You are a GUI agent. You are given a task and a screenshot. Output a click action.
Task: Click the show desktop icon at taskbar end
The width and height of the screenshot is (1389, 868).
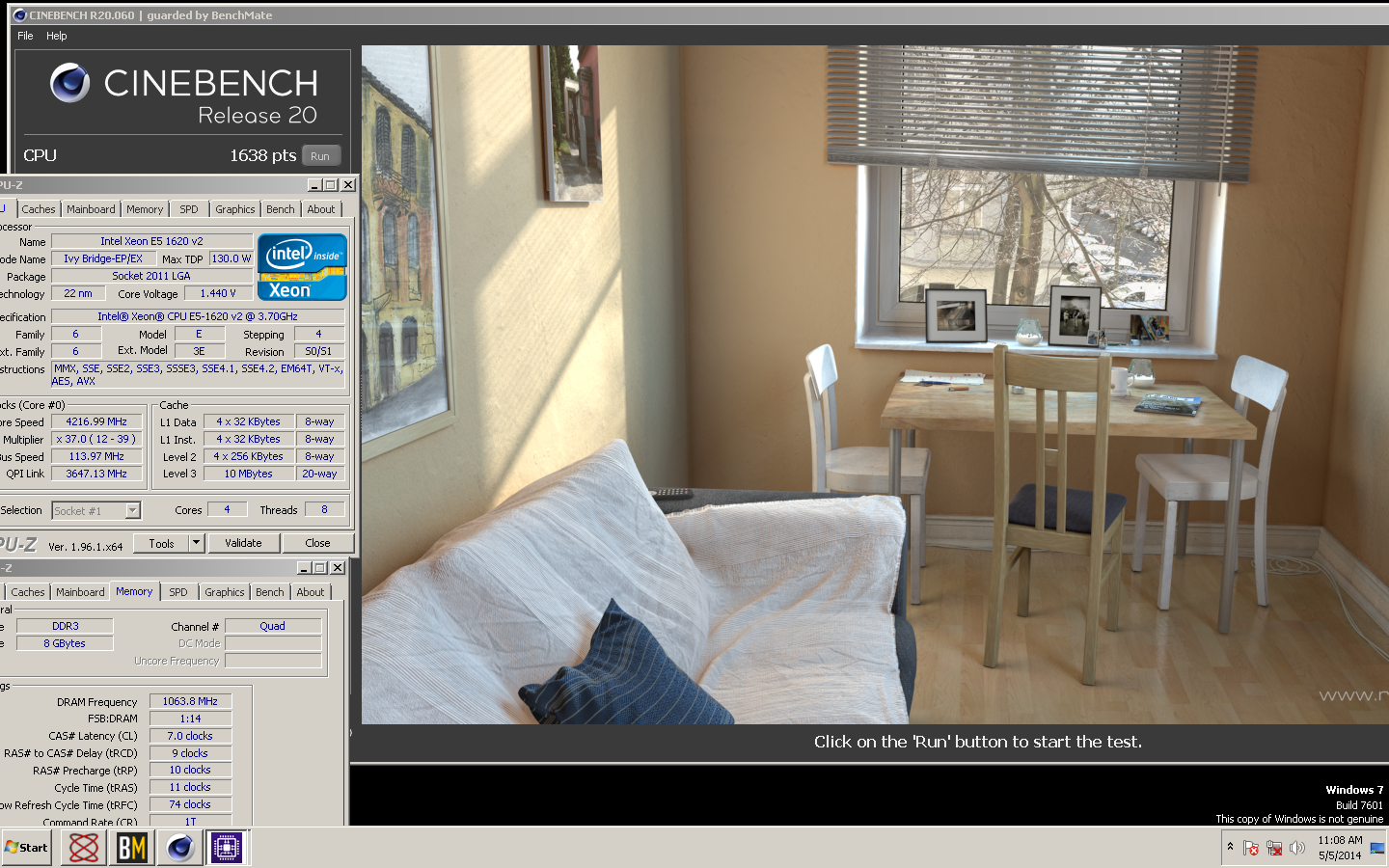[1377, 848]
